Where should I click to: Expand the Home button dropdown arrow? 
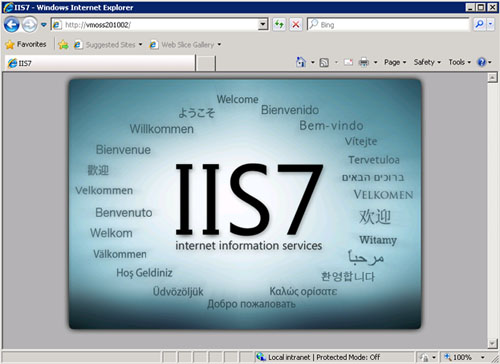click(x=313, y=62)
